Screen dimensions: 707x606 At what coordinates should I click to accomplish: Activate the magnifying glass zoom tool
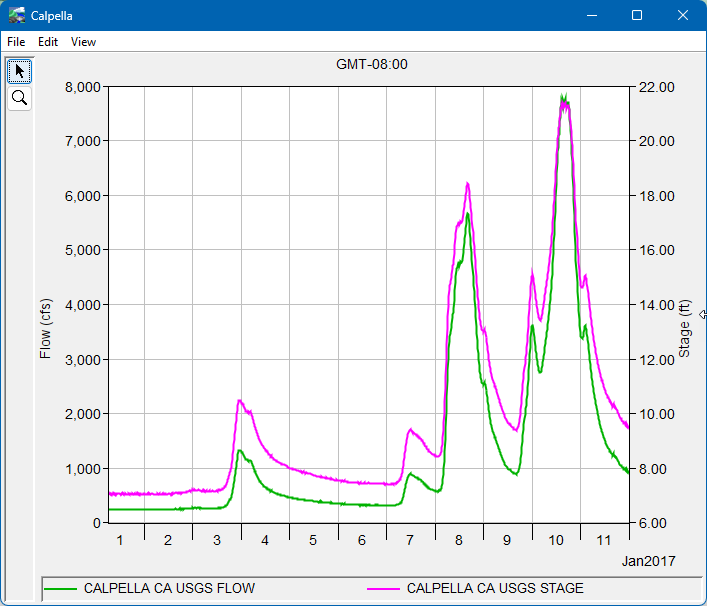pyautogui.click(x=19, y=98)
